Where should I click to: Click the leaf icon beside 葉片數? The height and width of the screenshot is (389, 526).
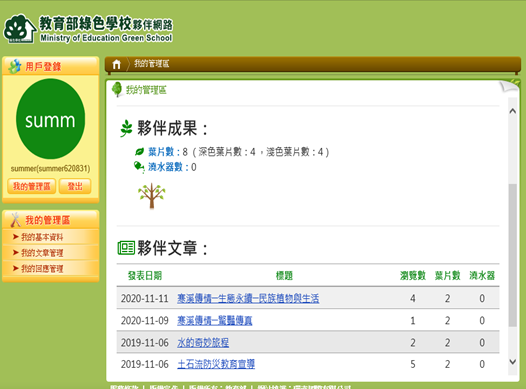[139, 152]
